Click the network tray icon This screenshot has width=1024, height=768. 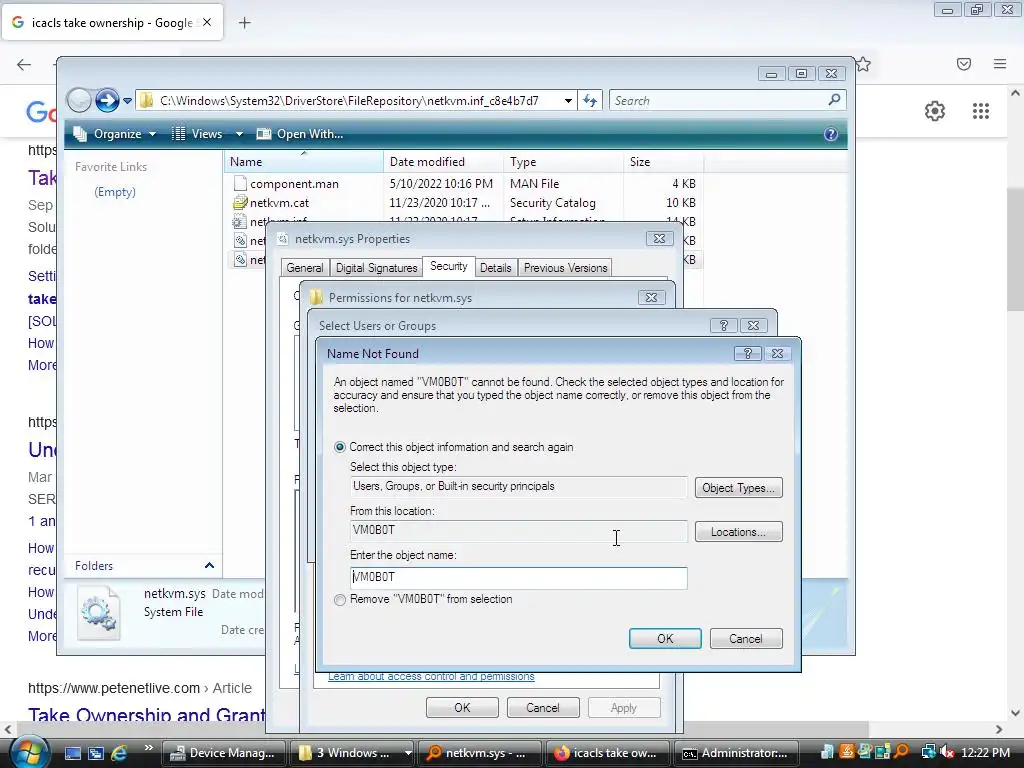[x=928, y=752]
